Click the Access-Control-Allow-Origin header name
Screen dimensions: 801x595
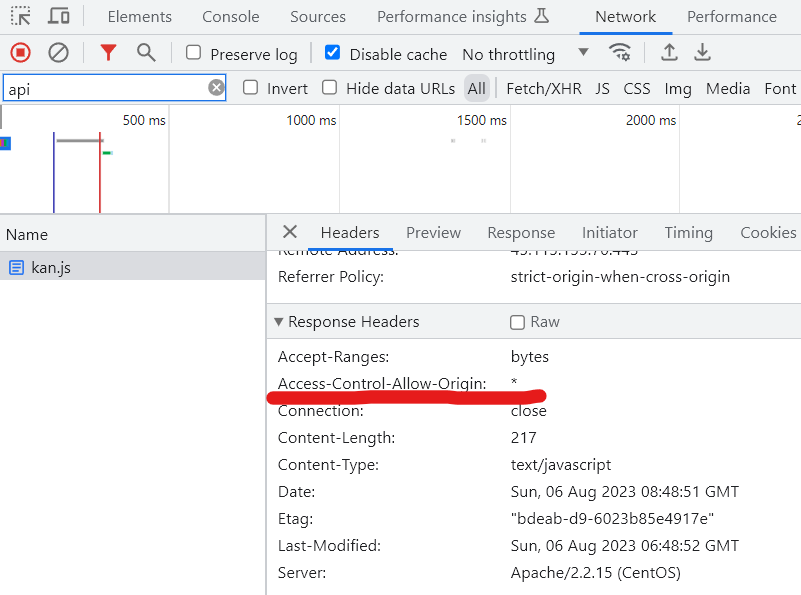(x=382, y=384)
